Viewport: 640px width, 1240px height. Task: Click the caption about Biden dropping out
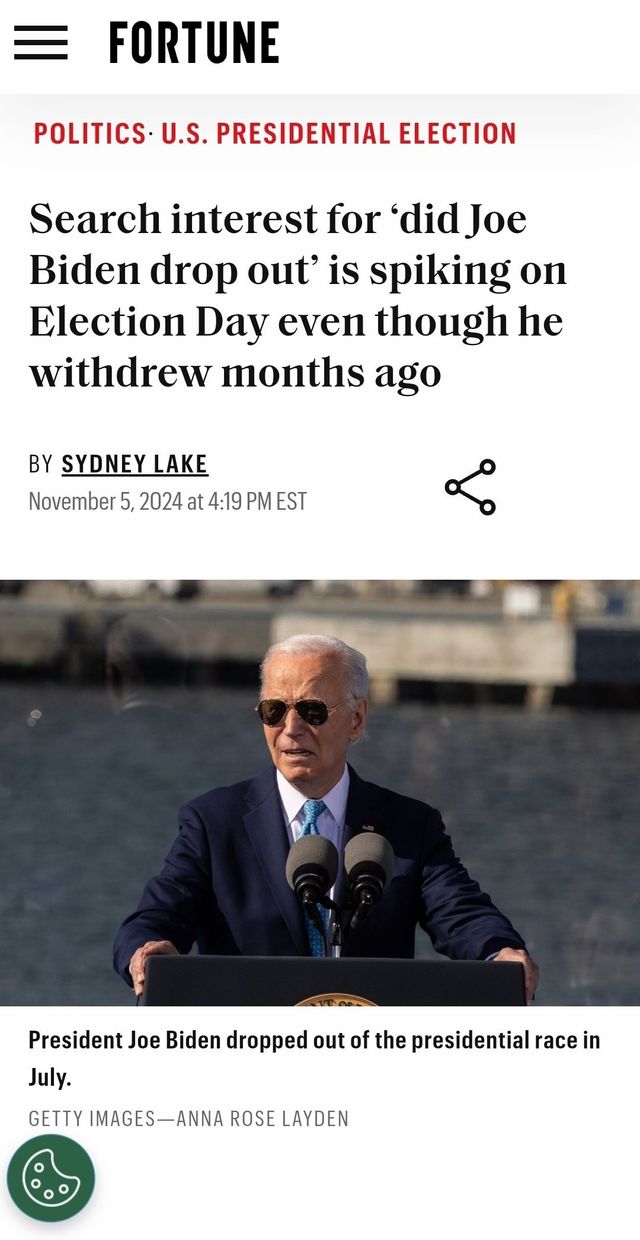(x=314, y=1059)
